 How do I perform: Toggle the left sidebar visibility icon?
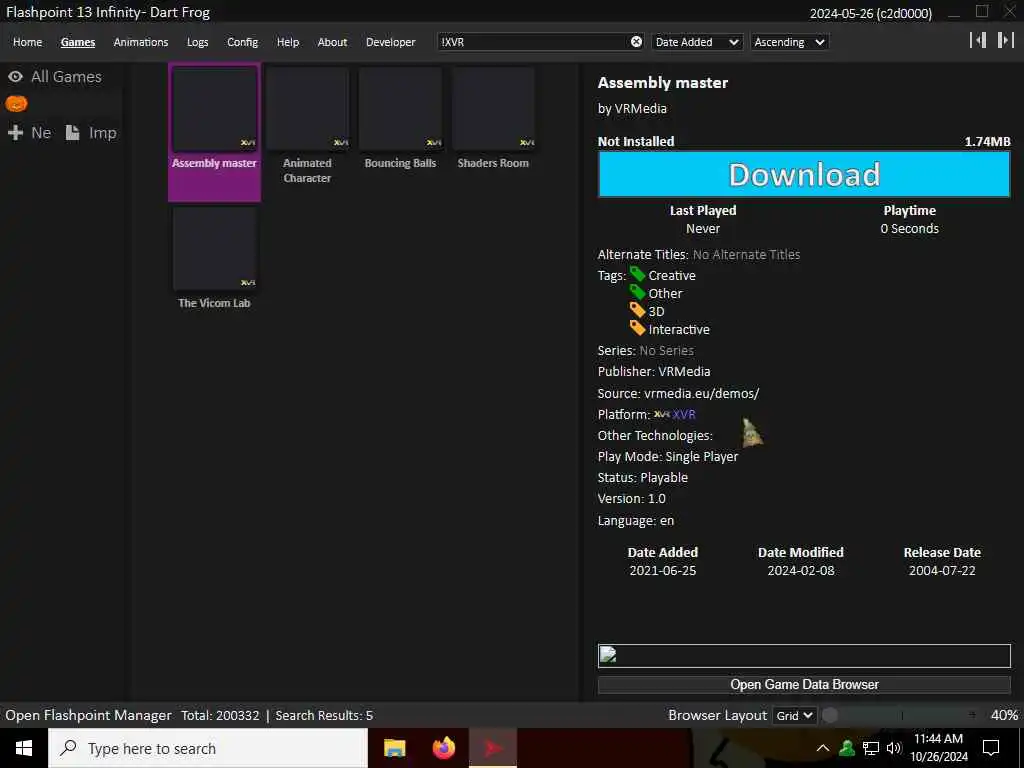[978, 40]
